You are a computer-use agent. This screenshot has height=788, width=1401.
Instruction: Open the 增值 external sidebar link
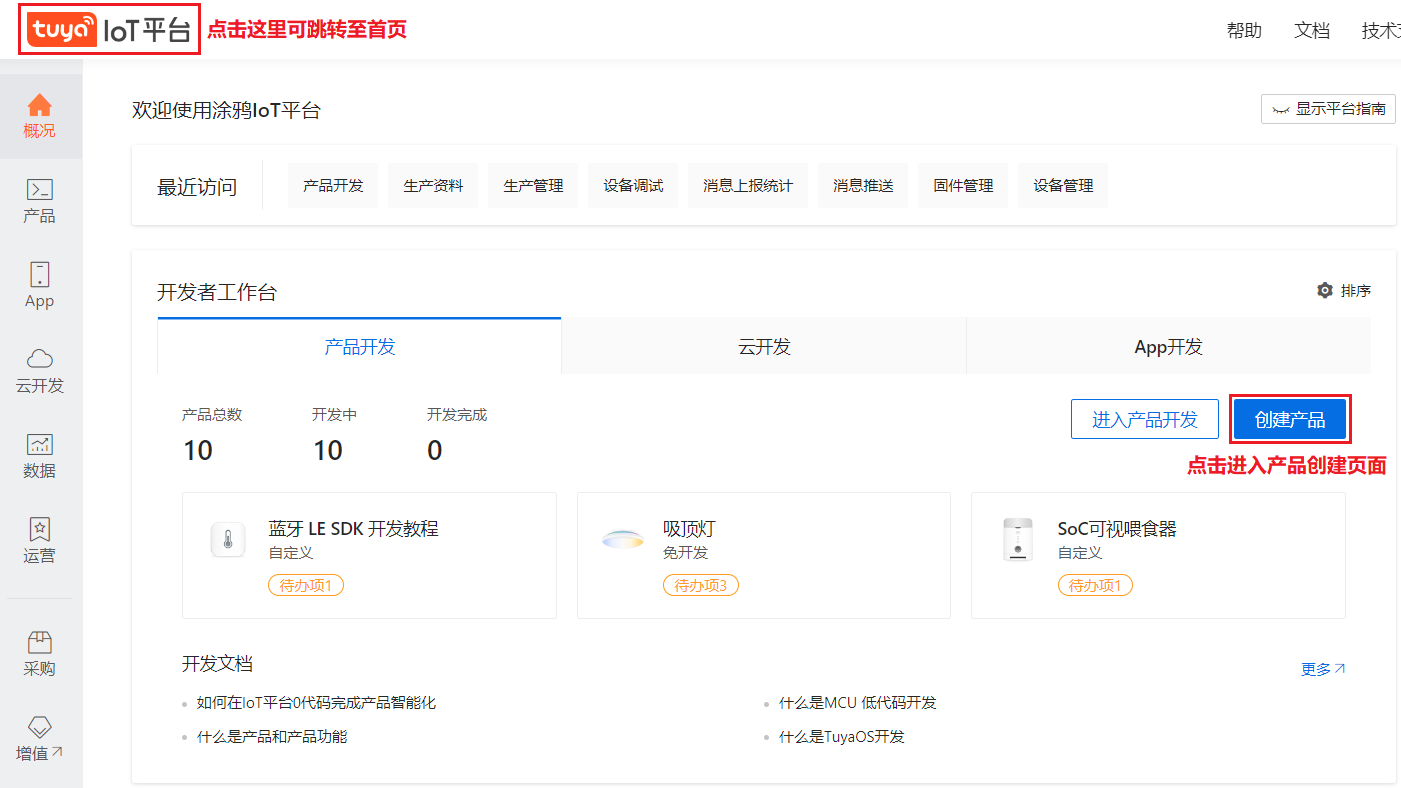pos(40,739)
